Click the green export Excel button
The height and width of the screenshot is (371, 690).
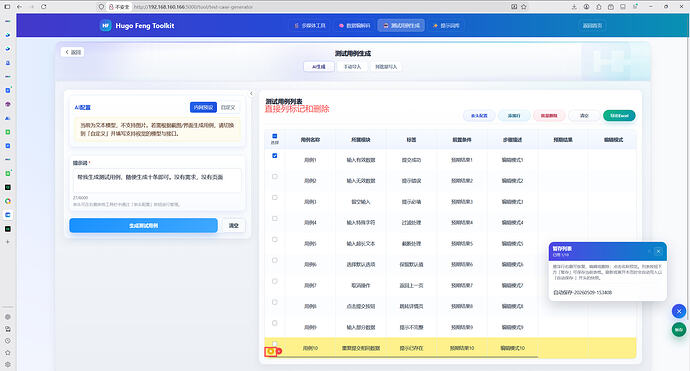click(619, 116)
